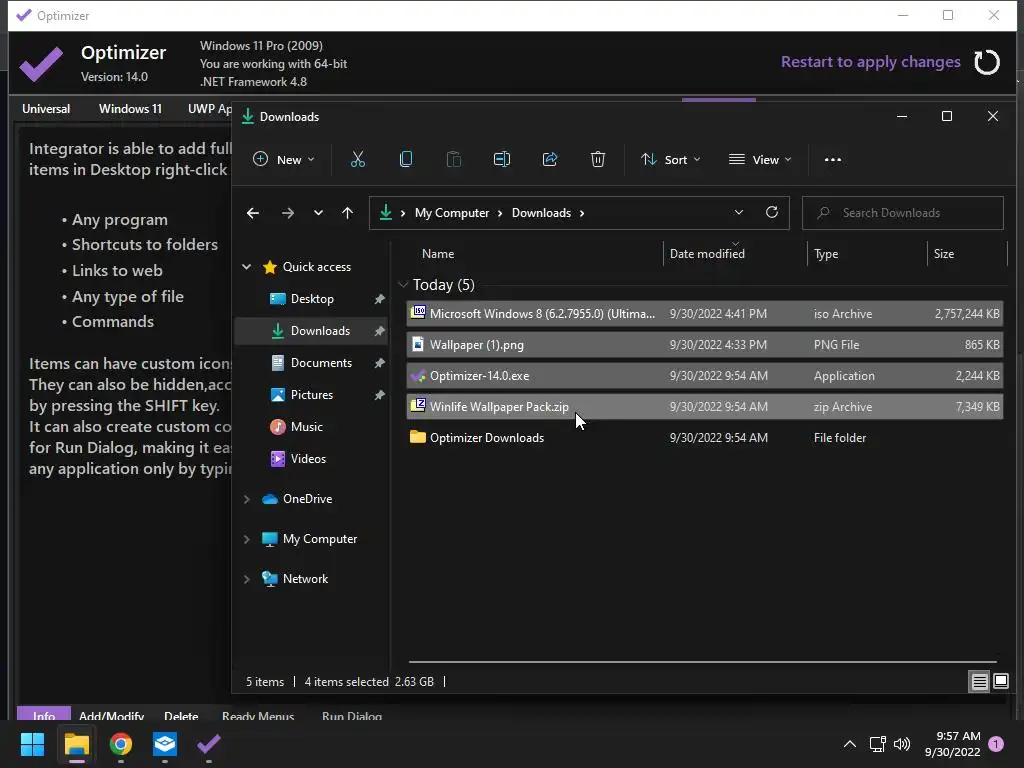Open the Windows Start menu

click(x=32, y=744)
